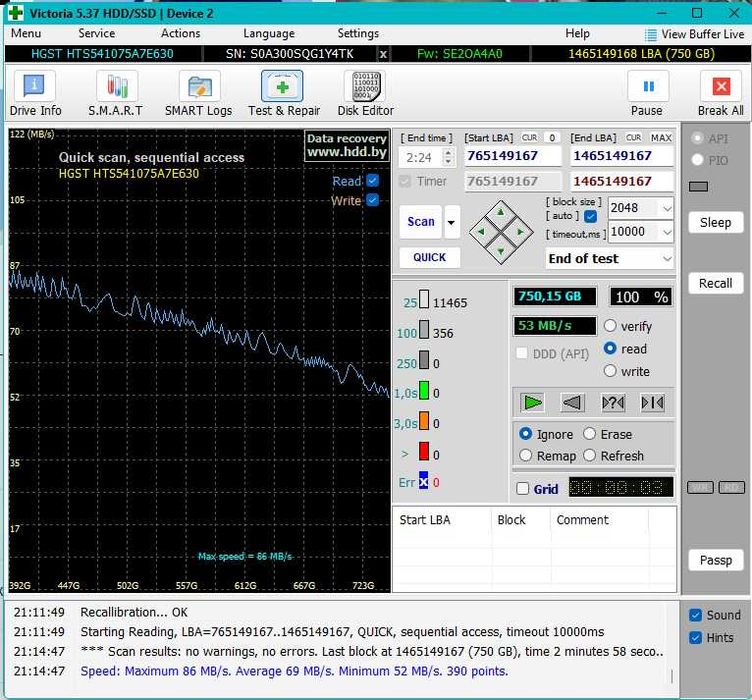Click the Start LBA input field
Image resolution: width=752 pixels, height=700 pixels.
[514, 156]
